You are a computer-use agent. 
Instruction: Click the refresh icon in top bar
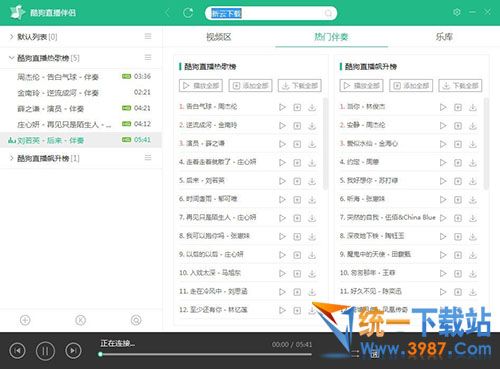tap(188, 13)
